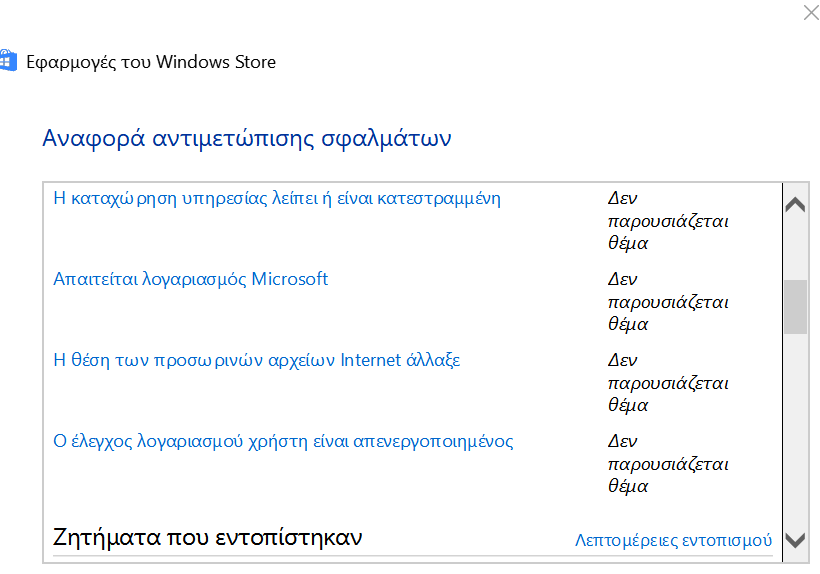Click the scrollbar down arrow
This screenshot has width=820, height=574.
coord(795,540)
